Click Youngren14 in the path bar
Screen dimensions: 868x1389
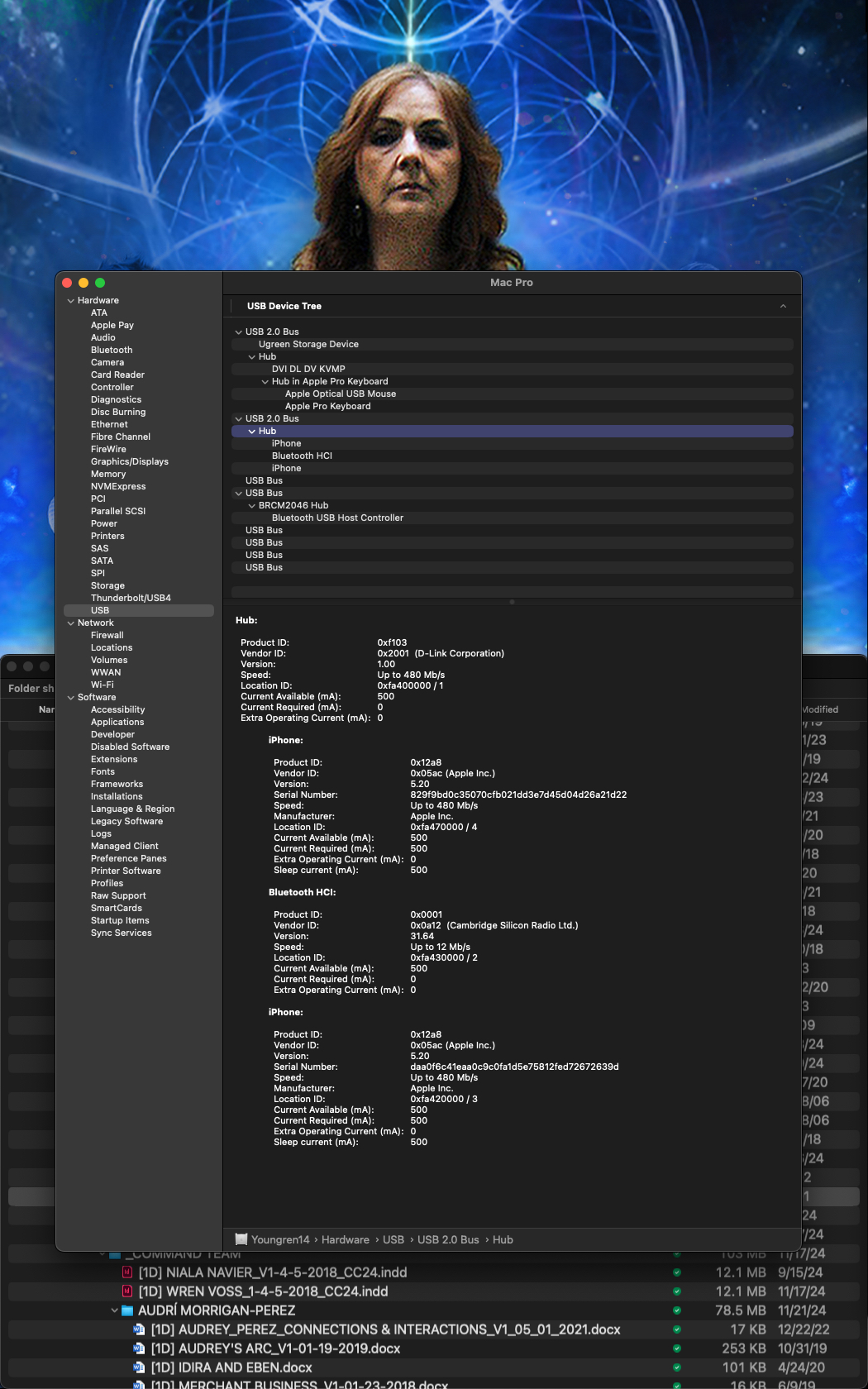pos(280,1239)
